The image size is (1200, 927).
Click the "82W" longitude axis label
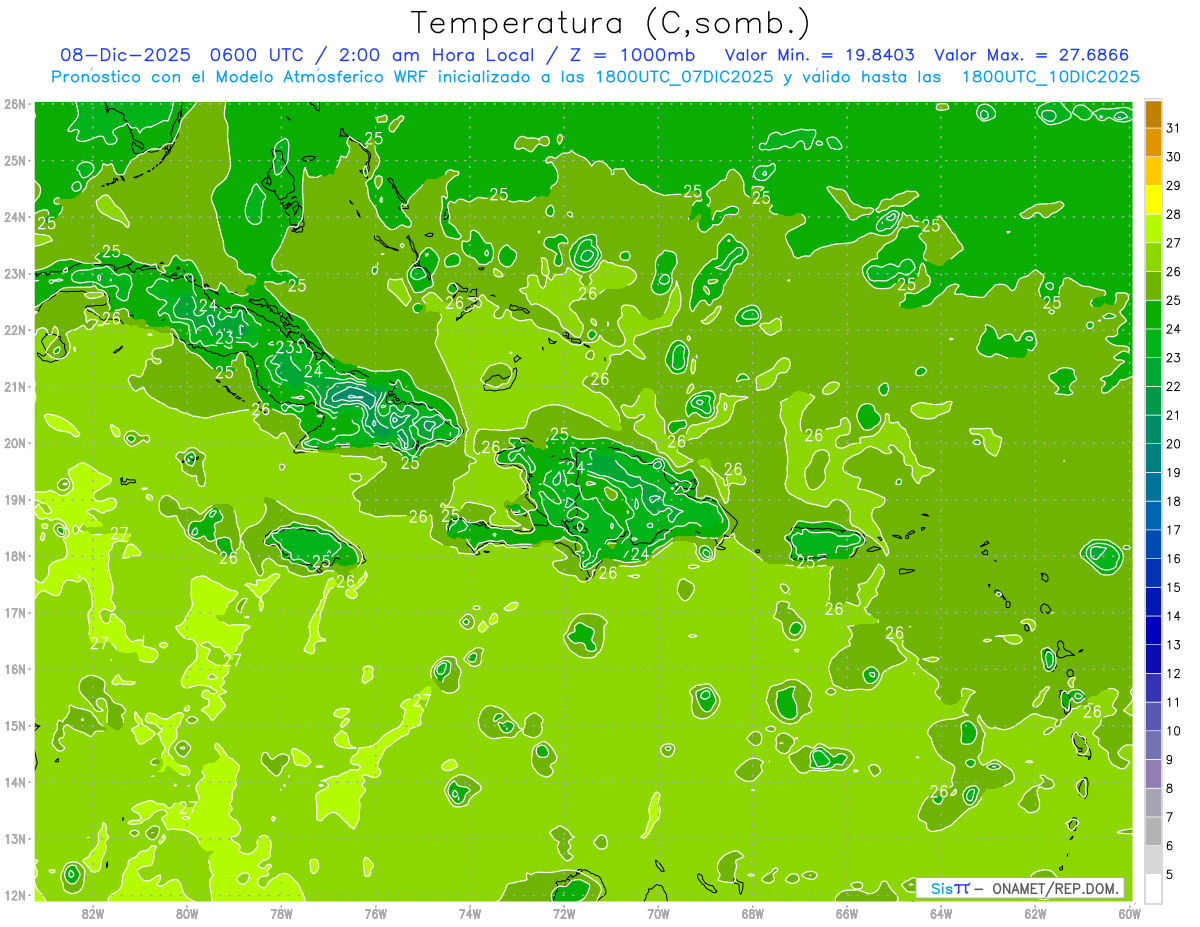tap(93, 913)
